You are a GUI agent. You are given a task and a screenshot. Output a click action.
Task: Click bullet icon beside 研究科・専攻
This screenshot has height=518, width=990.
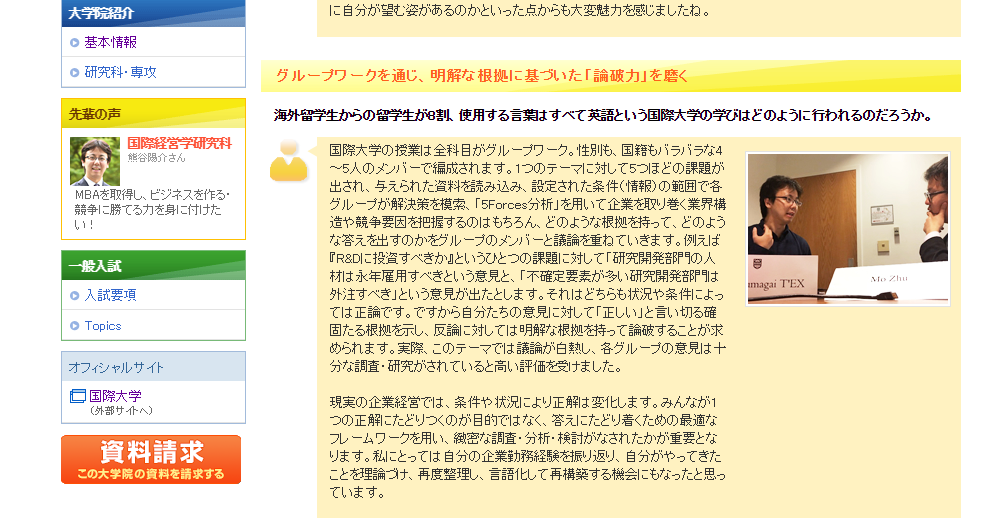[75, 73]
